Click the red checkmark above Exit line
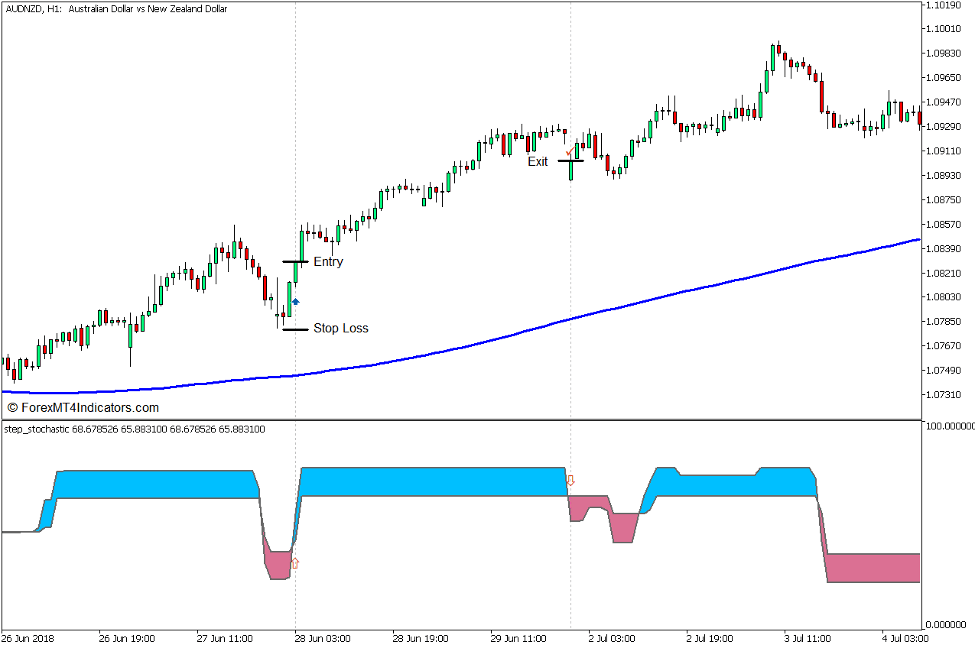 [x=570, y=151]
